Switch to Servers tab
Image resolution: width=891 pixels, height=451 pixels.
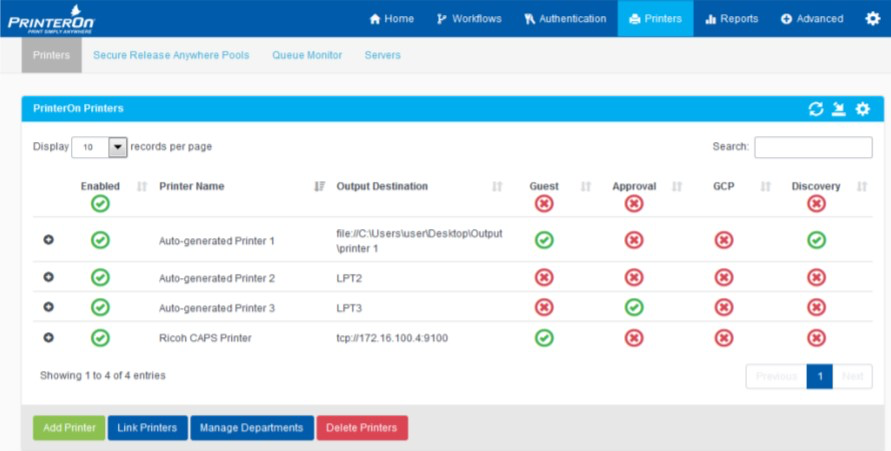point(382,55)
